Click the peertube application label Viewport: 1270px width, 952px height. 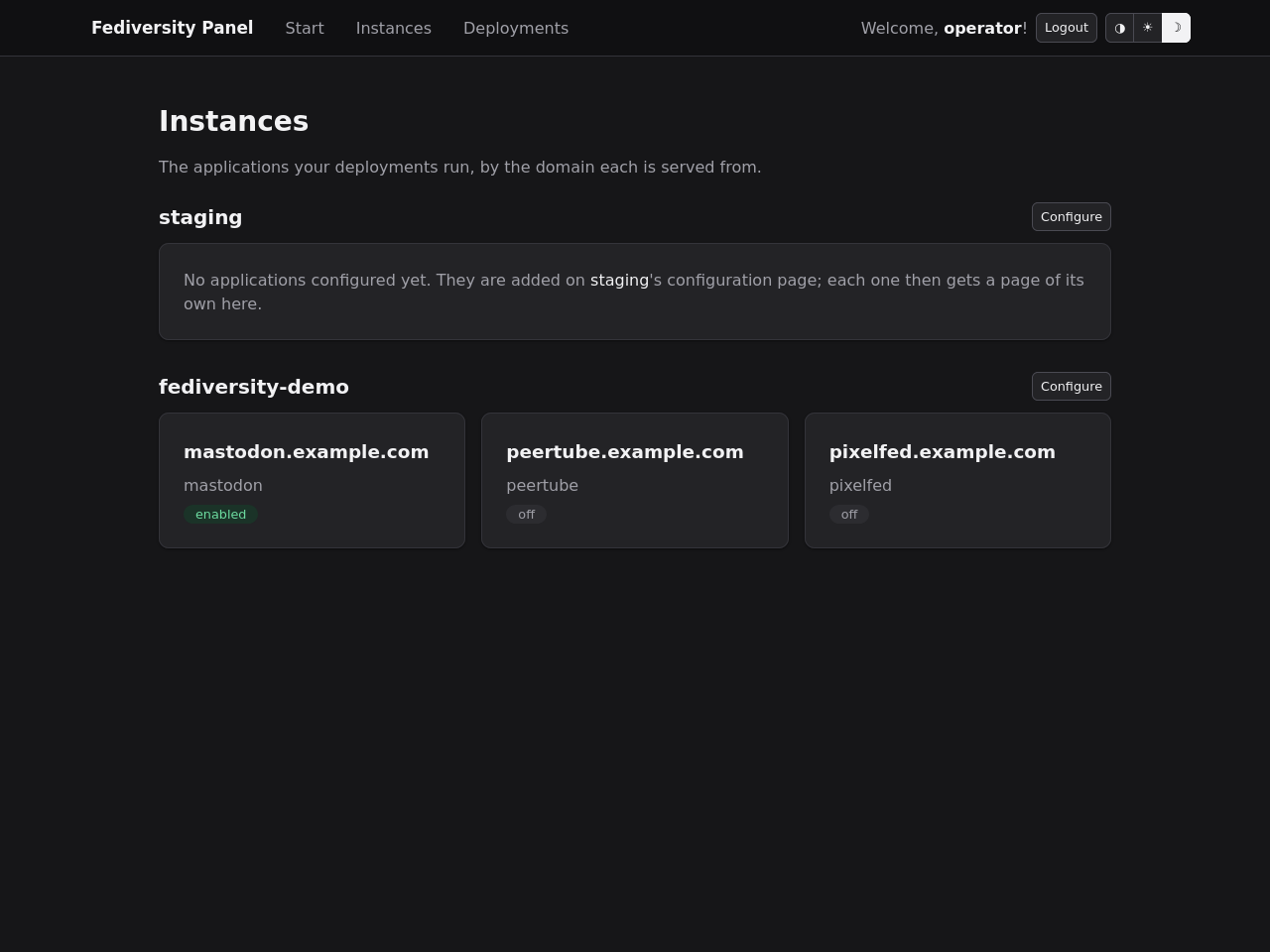click(x=542, y=485)
